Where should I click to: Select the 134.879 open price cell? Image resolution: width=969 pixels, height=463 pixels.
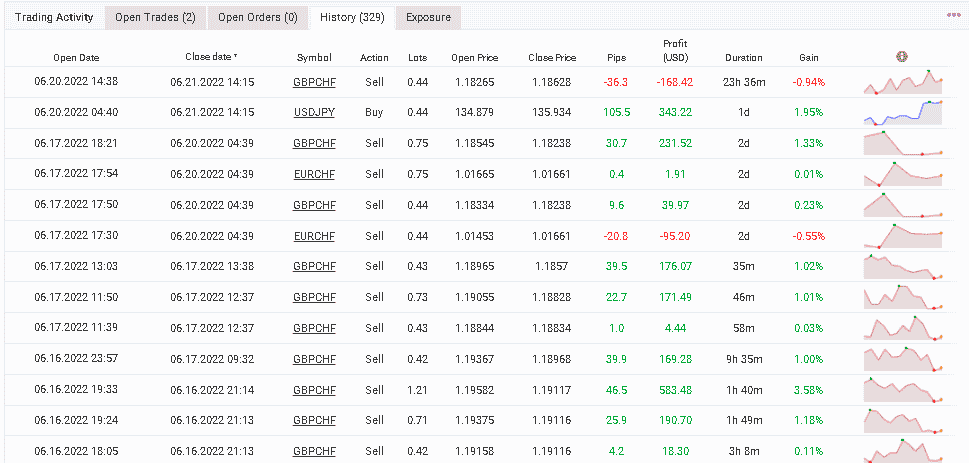pos(475,113)
